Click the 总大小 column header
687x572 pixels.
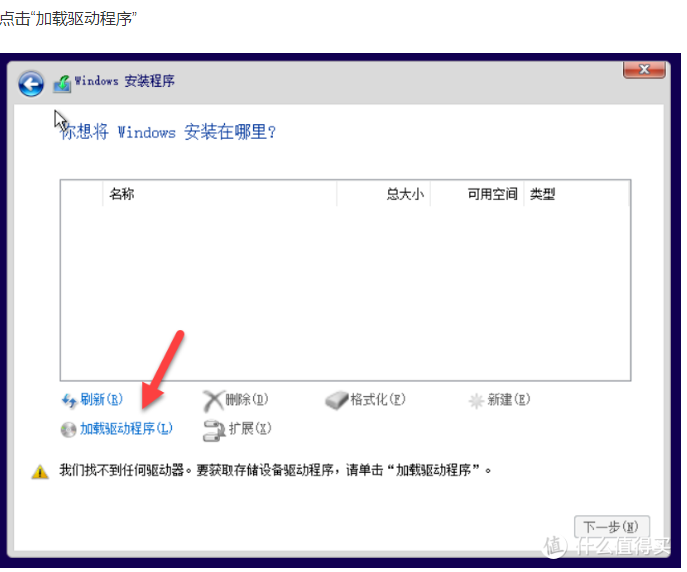click(x=383, y=194)
